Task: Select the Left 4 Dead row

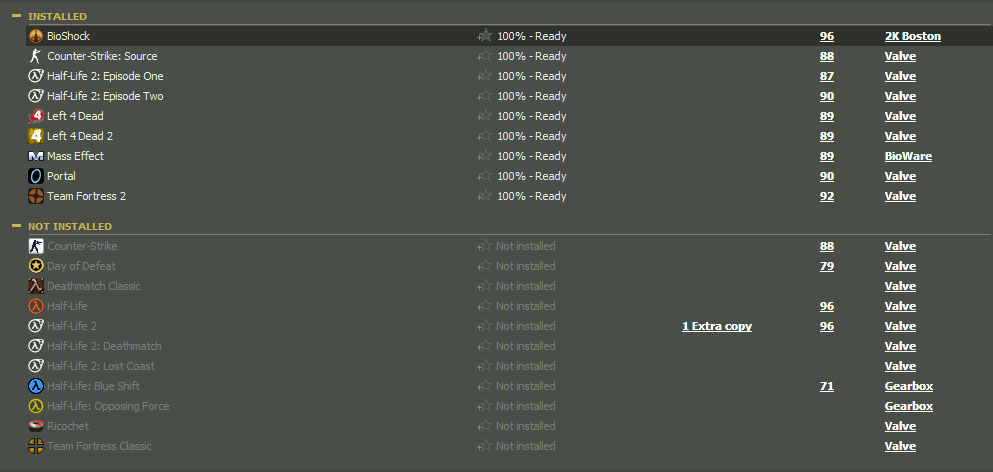Action: [76, 116]
